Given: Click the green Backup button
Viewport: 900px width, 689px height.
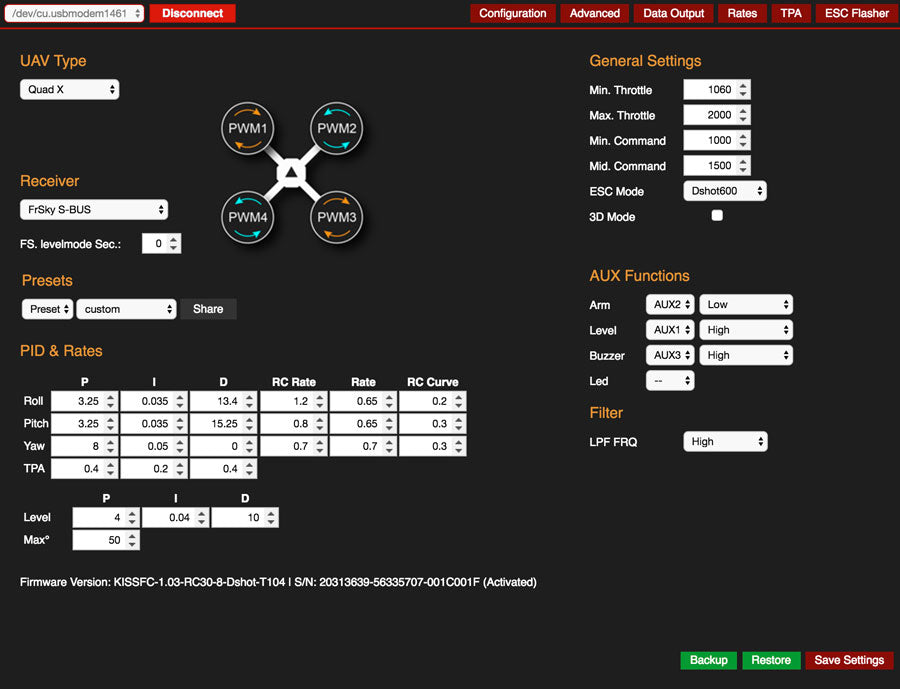Looking at the screenshot, I should 708,660.
